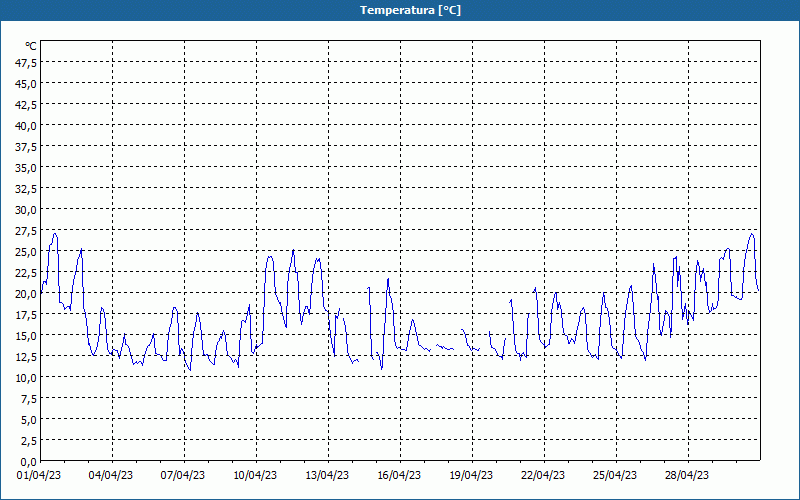Click the 27,5 y-axis label
This screenshot has height=500, width=800.
pyautogui.click(x=27, y=231)
